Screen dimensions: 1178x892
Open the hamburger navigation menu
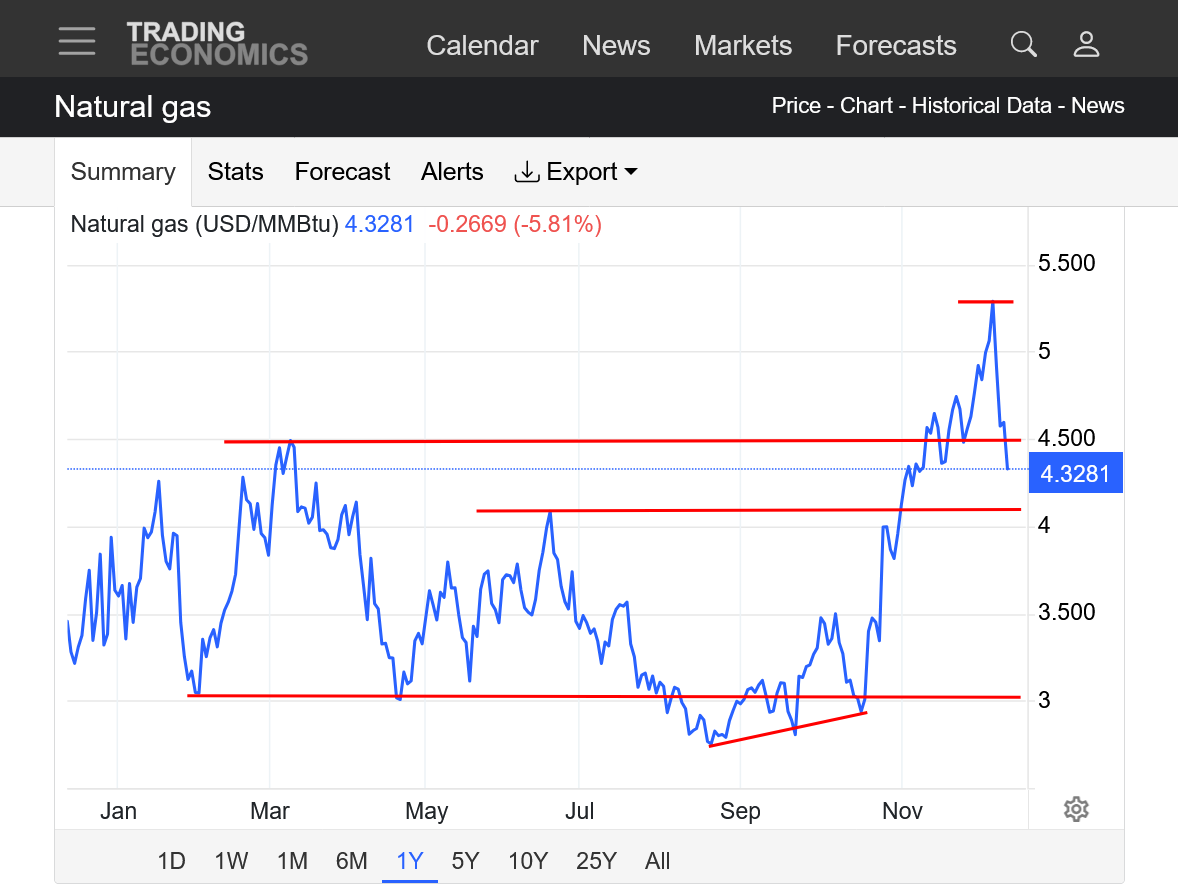[x=77, y=42]
